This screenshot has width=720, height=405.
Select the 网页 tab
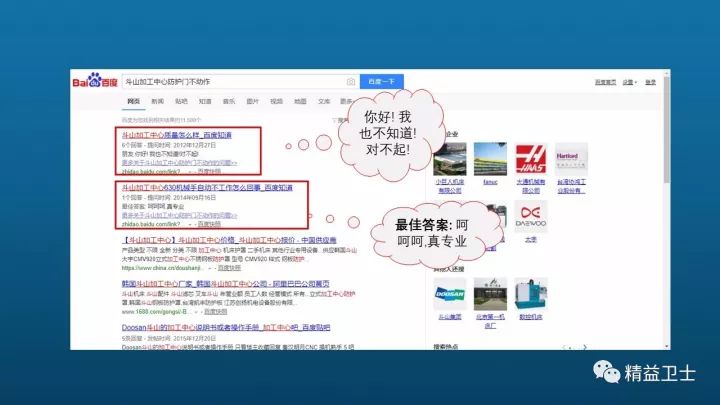pyautogui.click(x=134, y=101)
